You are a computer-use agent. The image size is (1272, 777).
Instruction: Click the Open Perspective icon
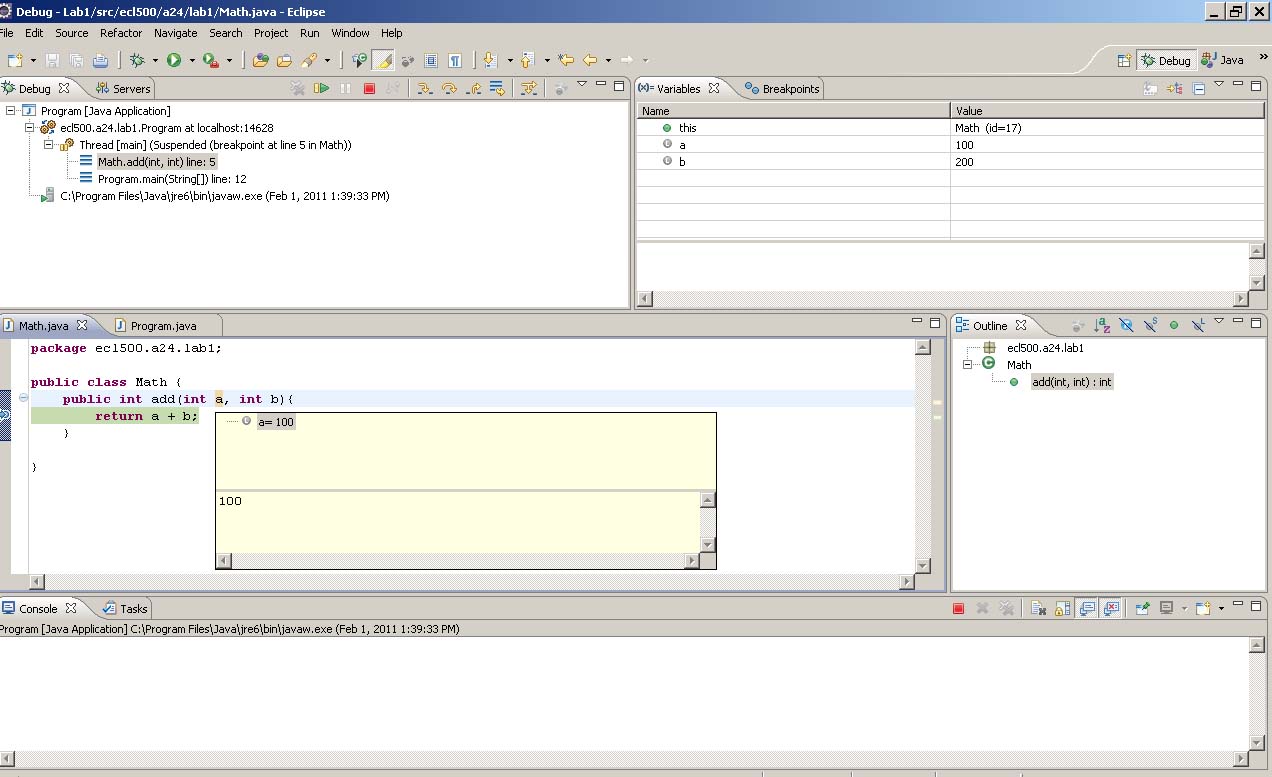(1124, 60)
